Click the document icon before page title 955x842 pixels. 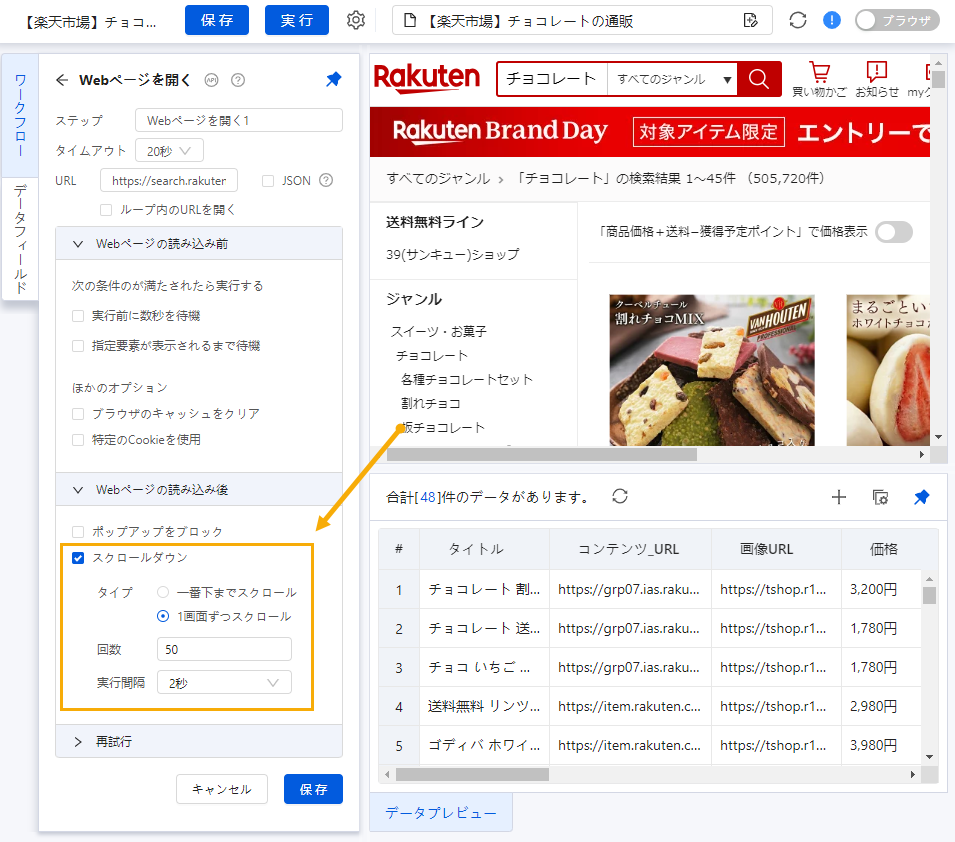click(410, 21)
